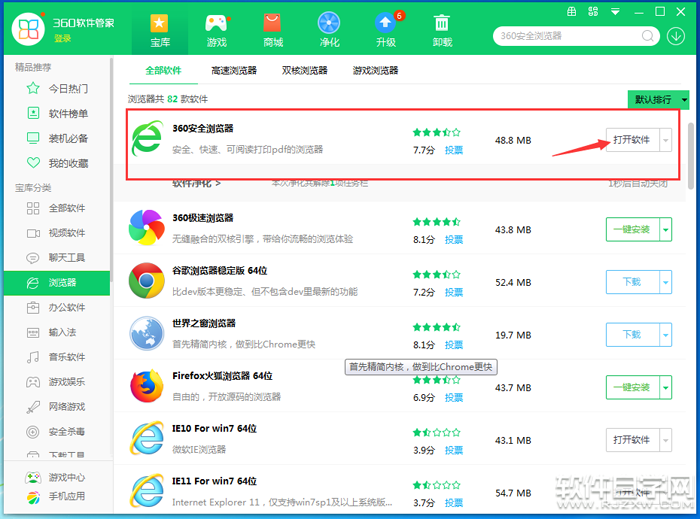Click 打开软件 for IE10 For win7
Screen dimensions: 700x519
point(632,440)
